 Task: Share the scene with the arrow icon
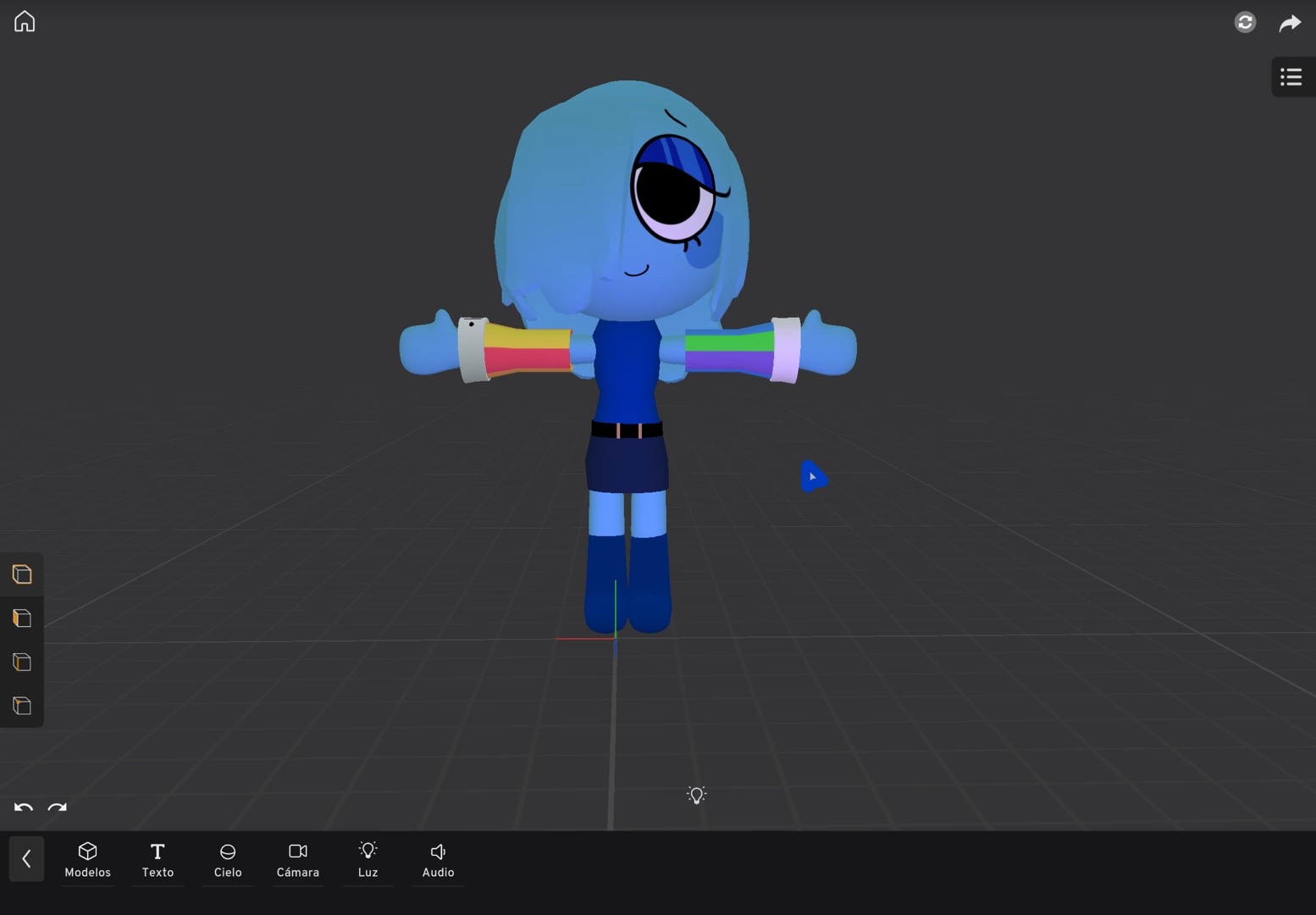(1290, 23)
